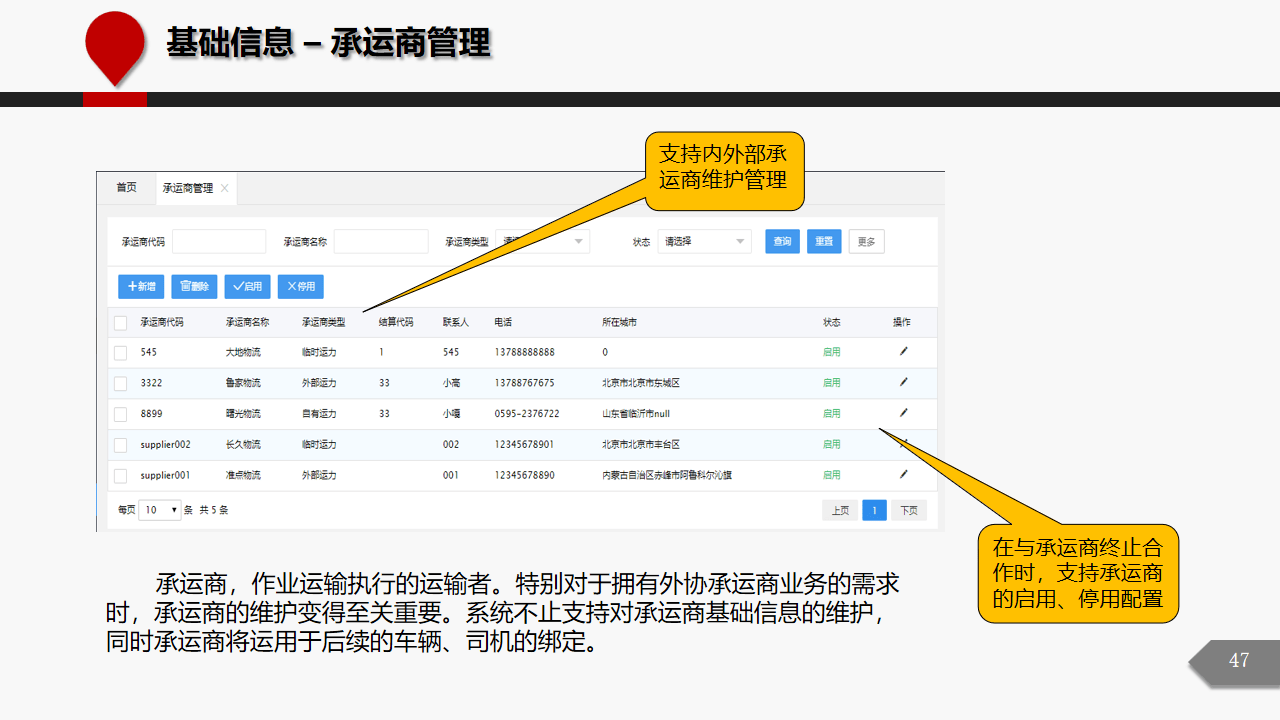Click the 删除 delete button

[x=194, y=286]
